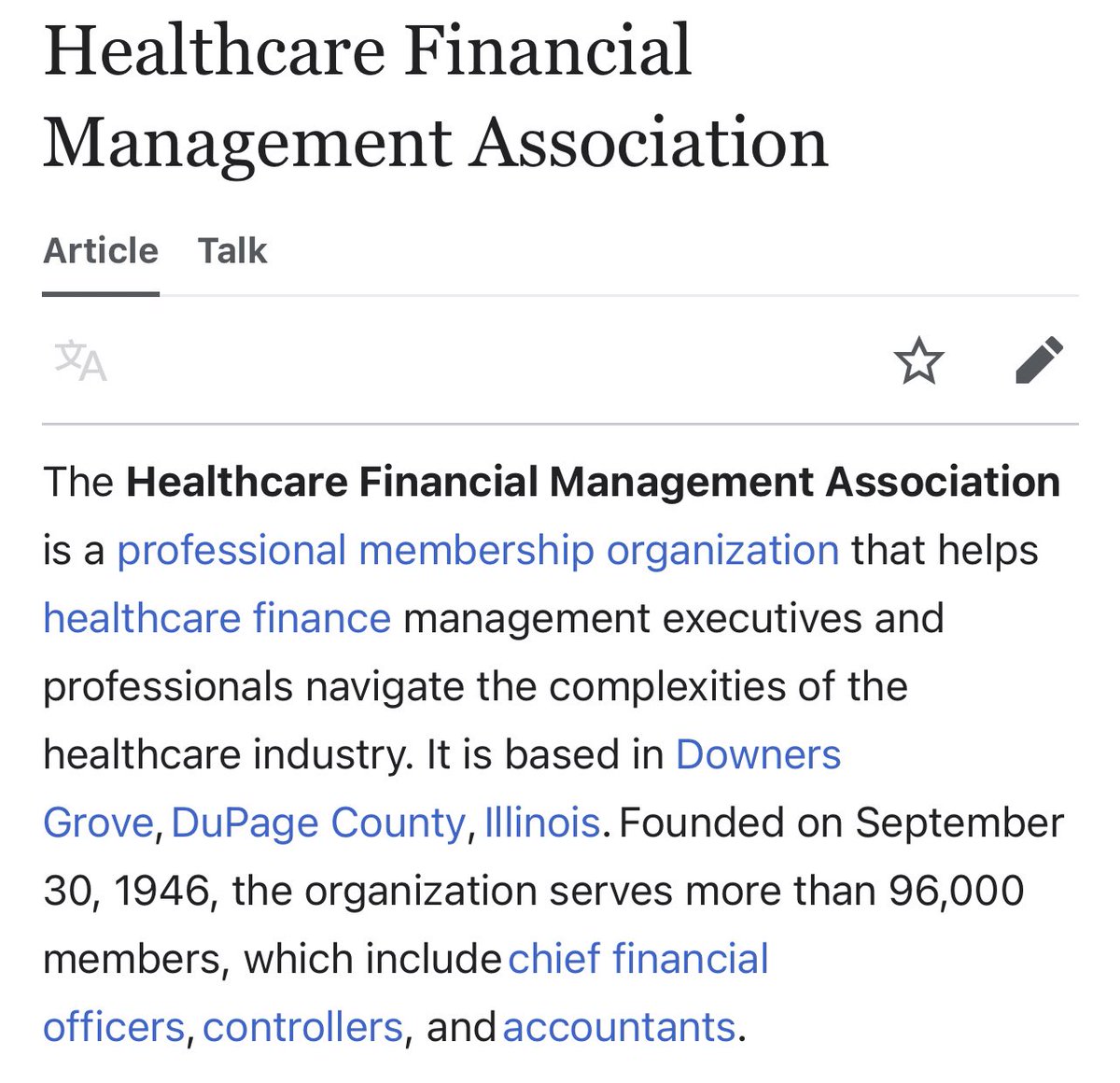The height and width of the screenshot is (1083, 1120).
Task: Click the page title heading
Action: click(435, 96)
